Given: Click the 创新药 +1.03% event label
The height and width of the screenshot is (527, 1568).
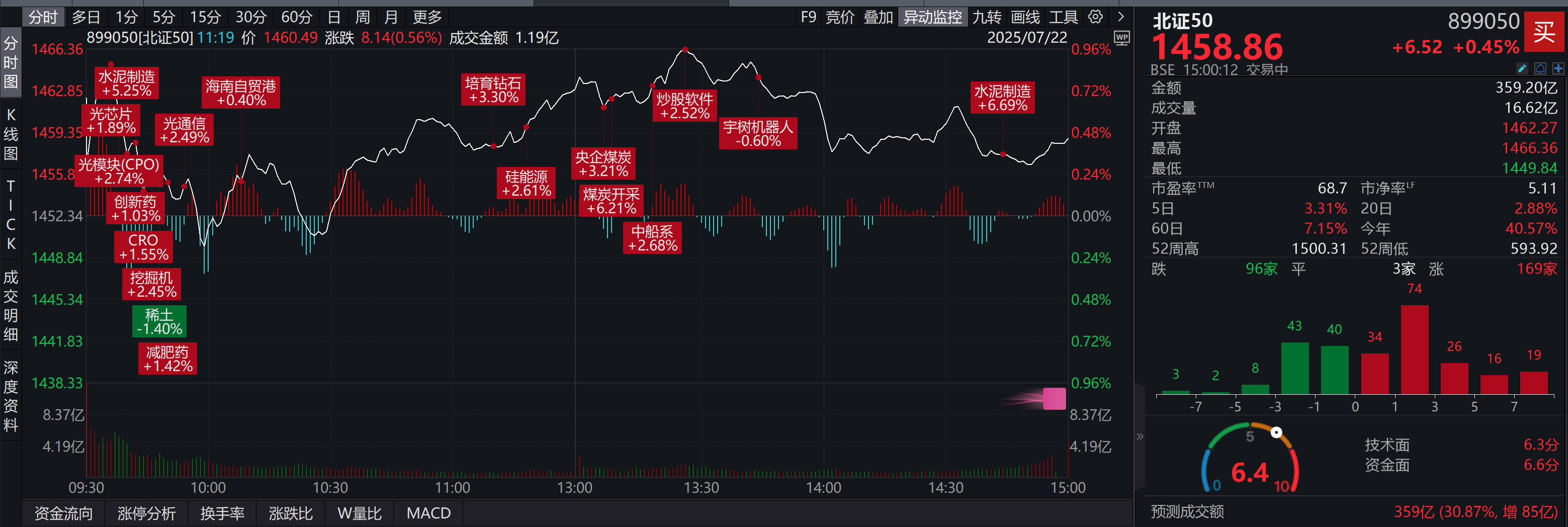Looking at the screenshot, I should [x=136, y=208].
